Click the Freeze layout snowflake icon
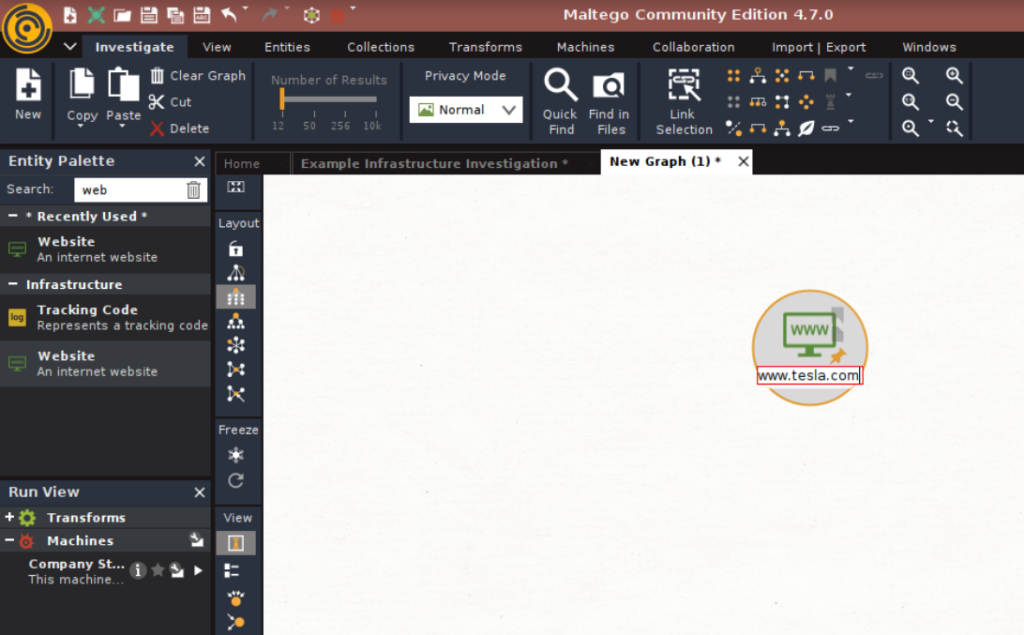Screen dimensions: 1024x635 coord(236,455)
